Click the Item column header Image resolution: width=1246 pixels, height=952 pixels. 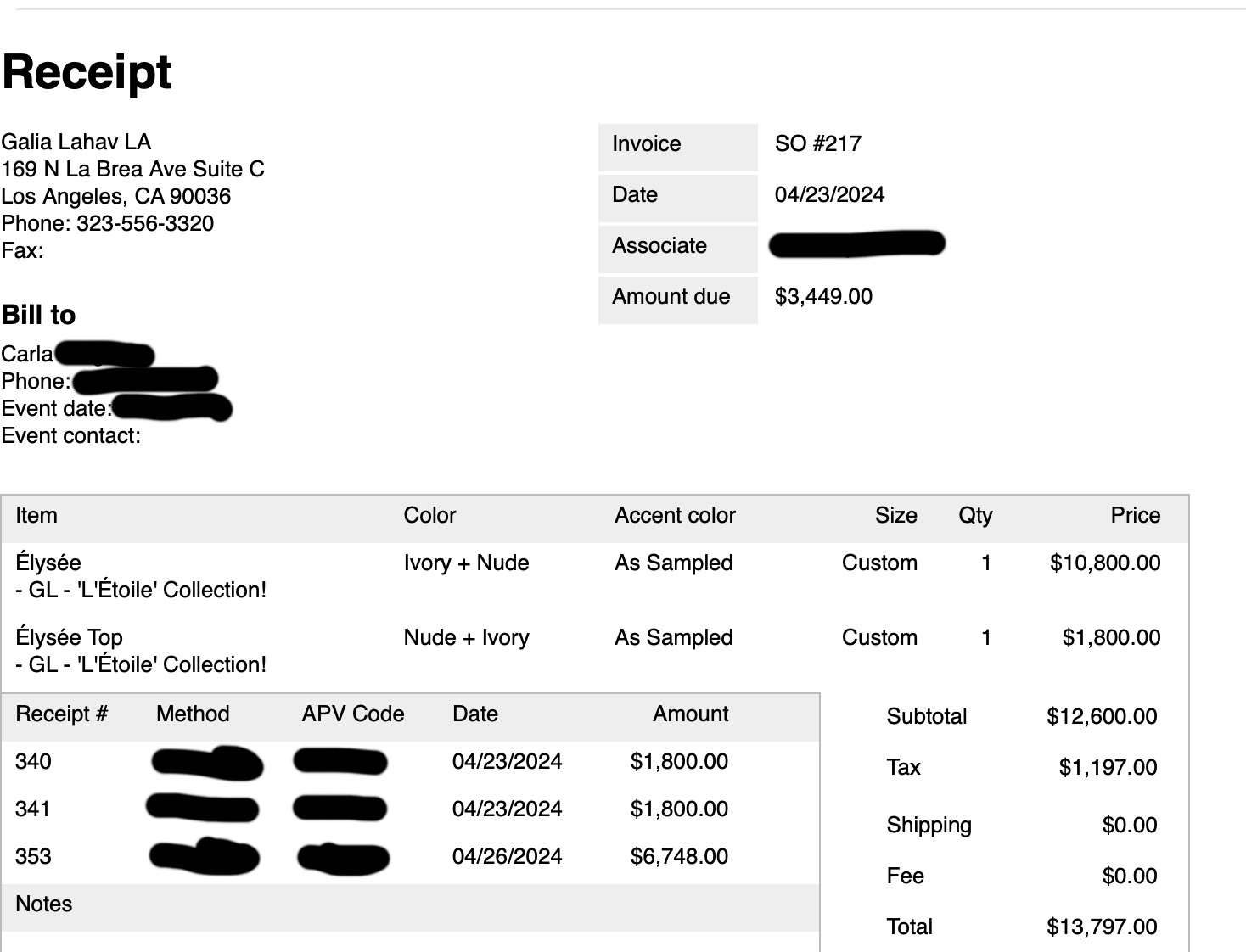click(36, 515)
